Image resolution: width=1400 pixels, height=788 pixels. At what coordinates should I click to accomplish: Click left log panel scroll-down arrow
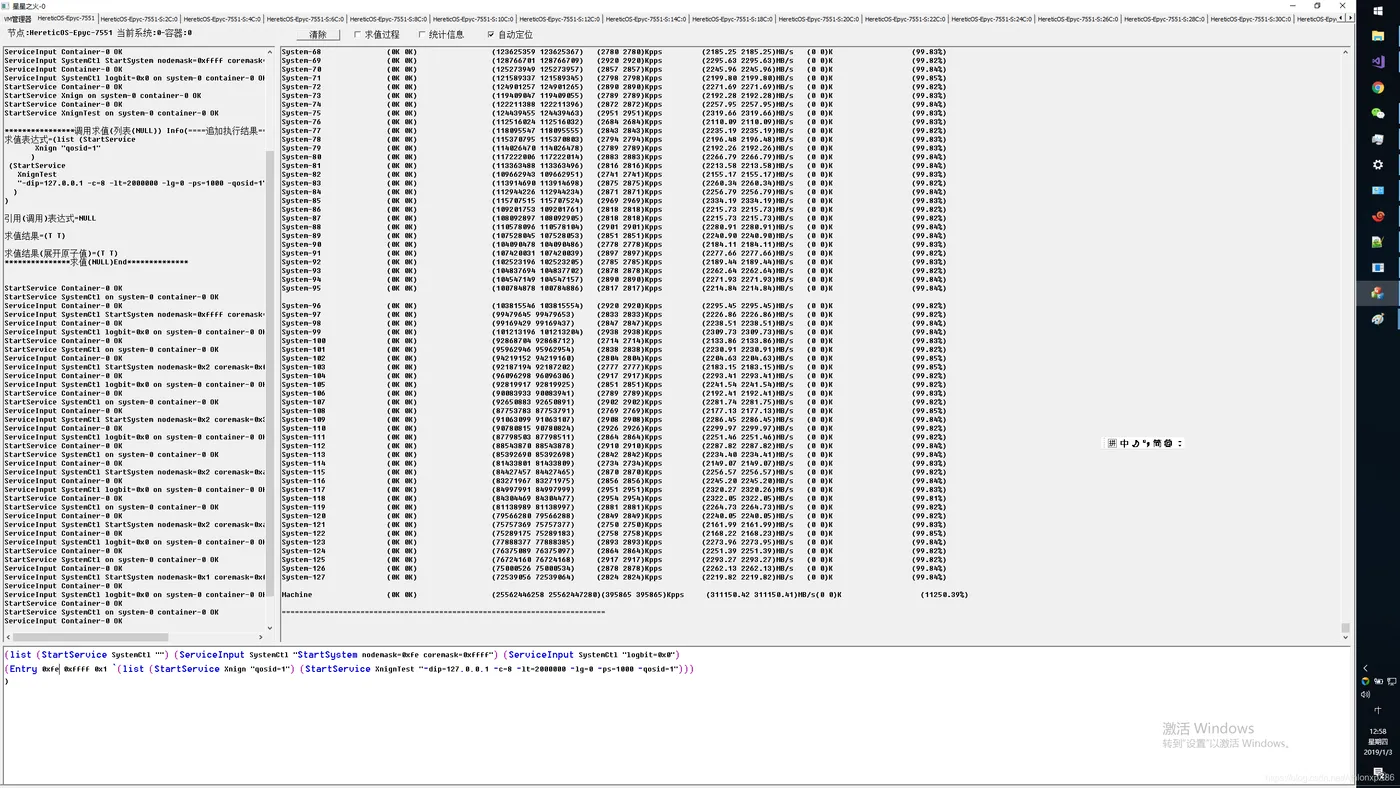(x=270, y=629)
